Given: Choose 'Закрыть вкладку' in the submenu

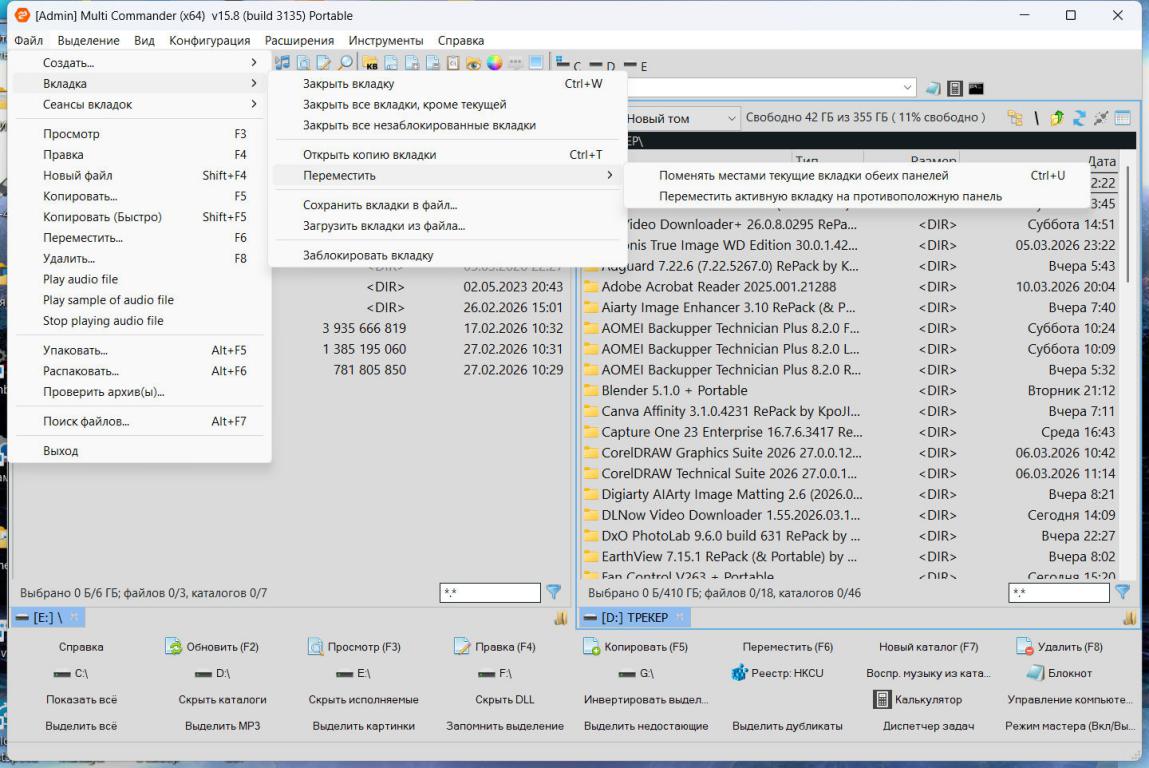Looking at the screenshot, I should (348, 84).
